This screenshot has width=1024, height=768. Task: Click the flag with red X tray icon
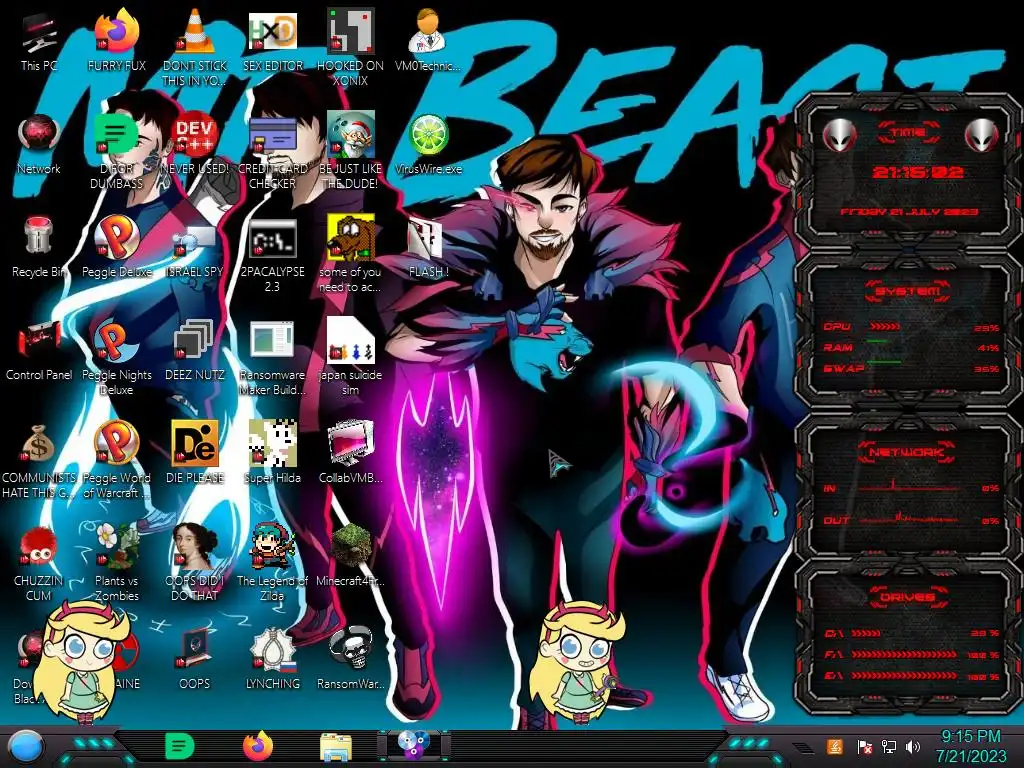pyautogui.click(x=865, y=747)
